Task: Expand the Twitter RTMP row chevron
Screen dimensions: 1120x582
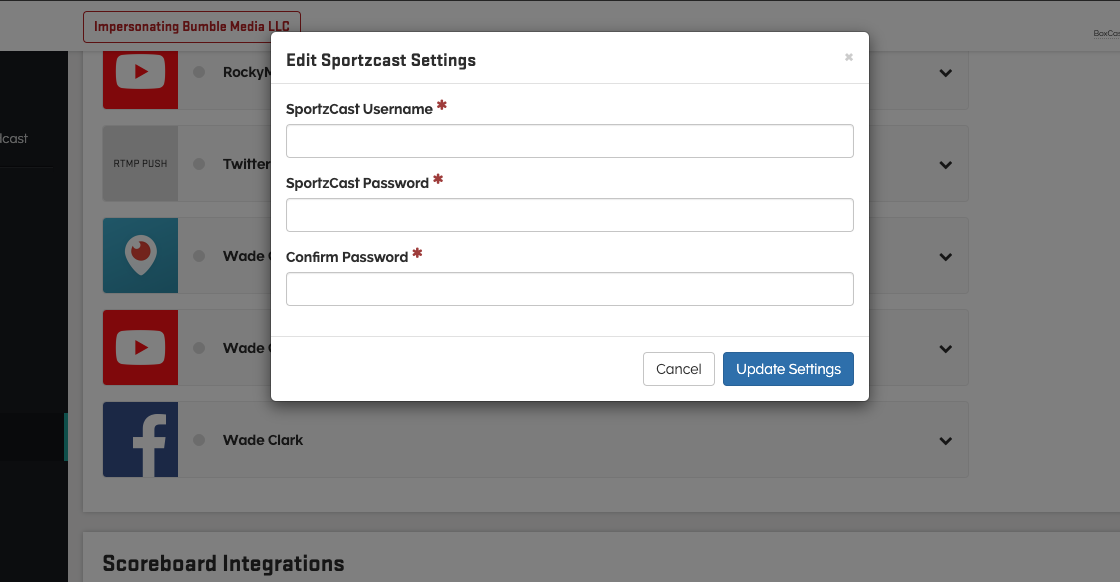Action: 945,165
